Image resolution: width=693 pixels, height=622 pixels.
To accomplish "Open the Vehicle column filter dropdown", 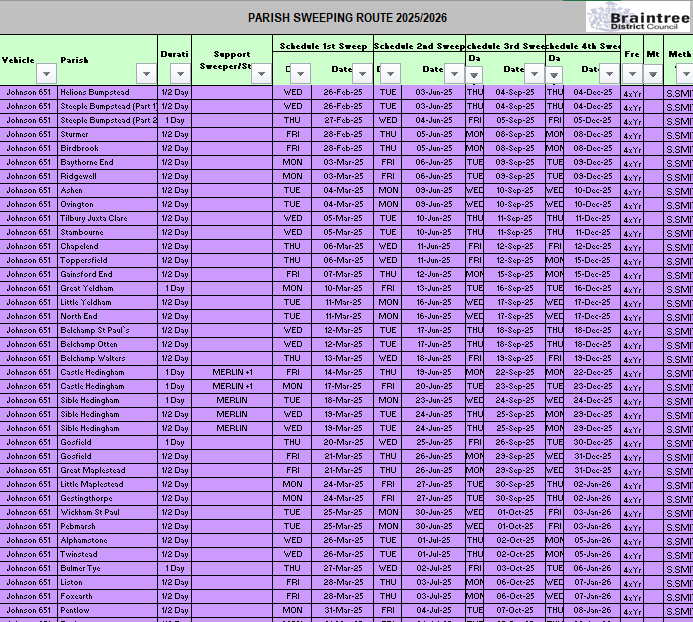I will pos(46,73).
